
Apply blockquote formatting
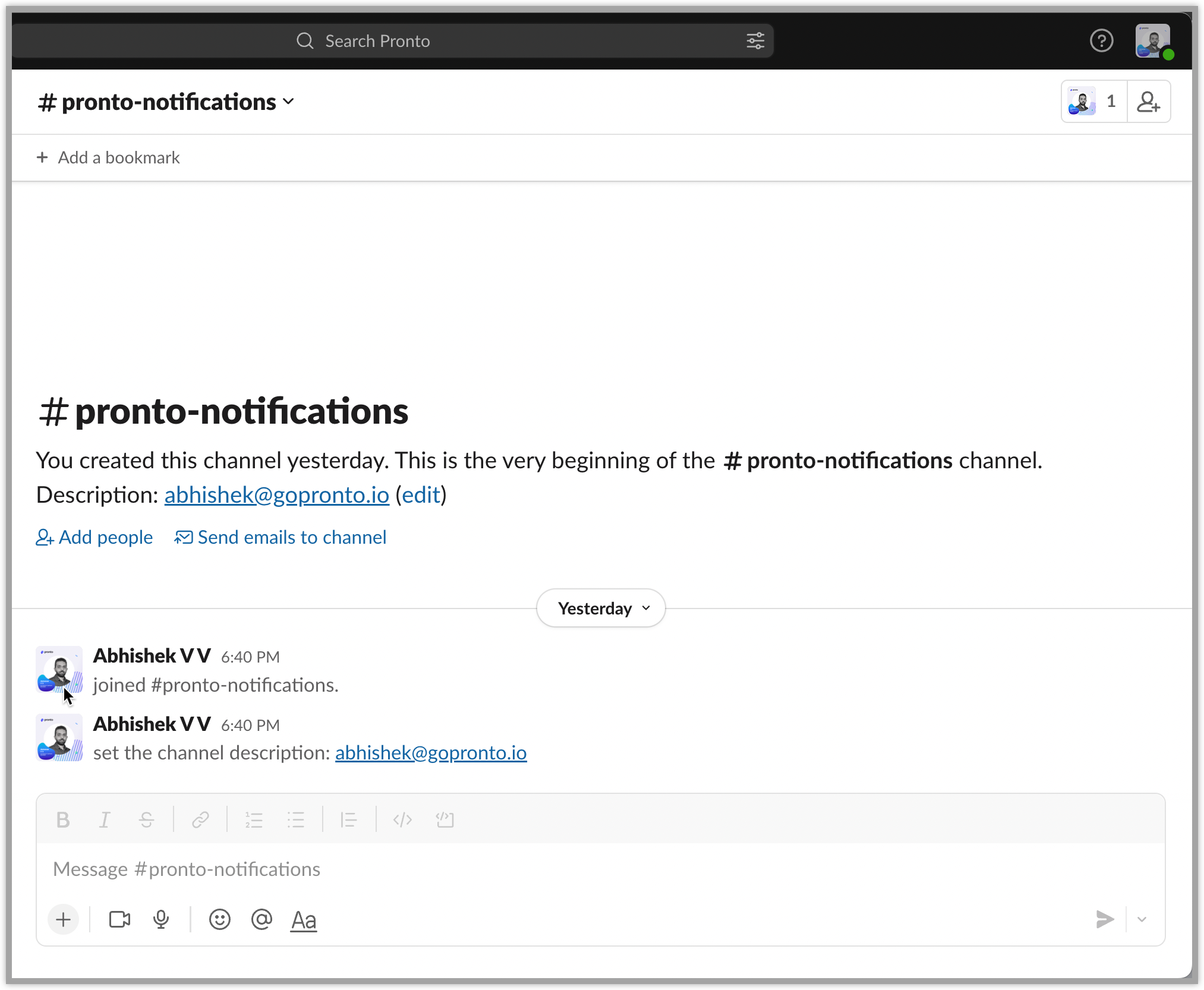point(349,820)
